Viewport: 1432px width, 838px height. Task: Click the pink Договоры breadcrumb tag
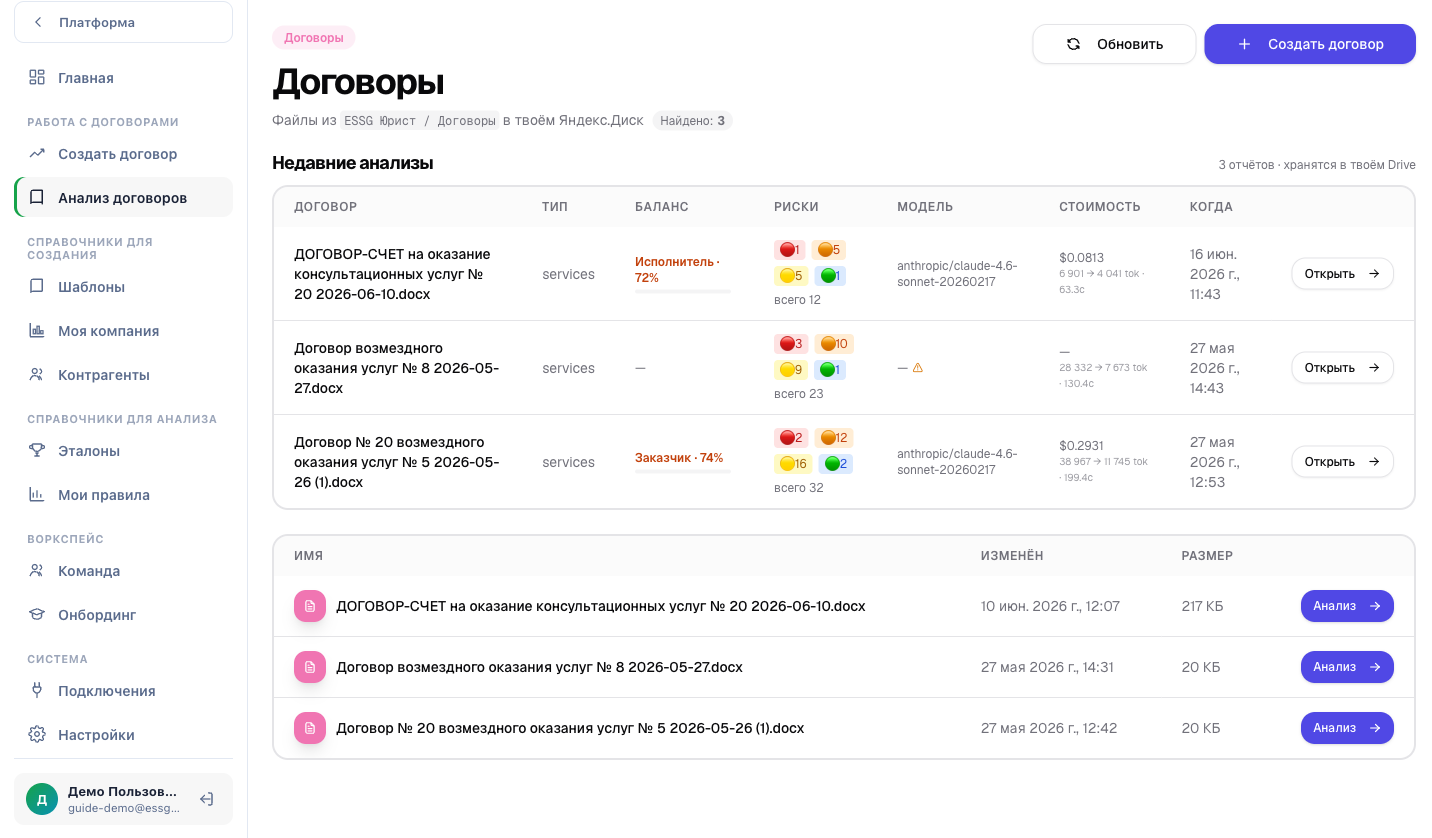point(314,38)
